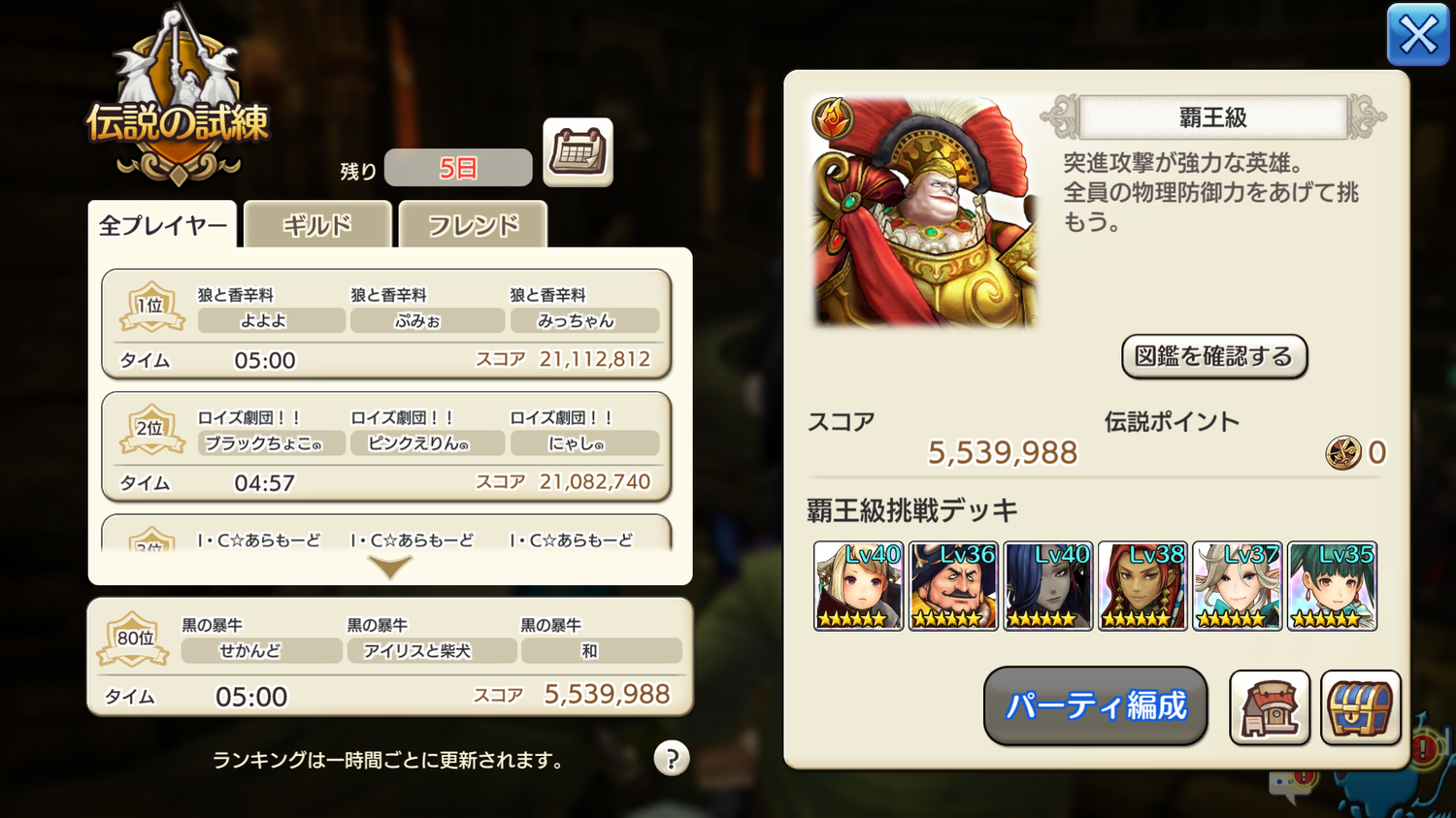Expand the ranking list with down arrow
This screenshot has height=818, width=1456.
(390, 568)
